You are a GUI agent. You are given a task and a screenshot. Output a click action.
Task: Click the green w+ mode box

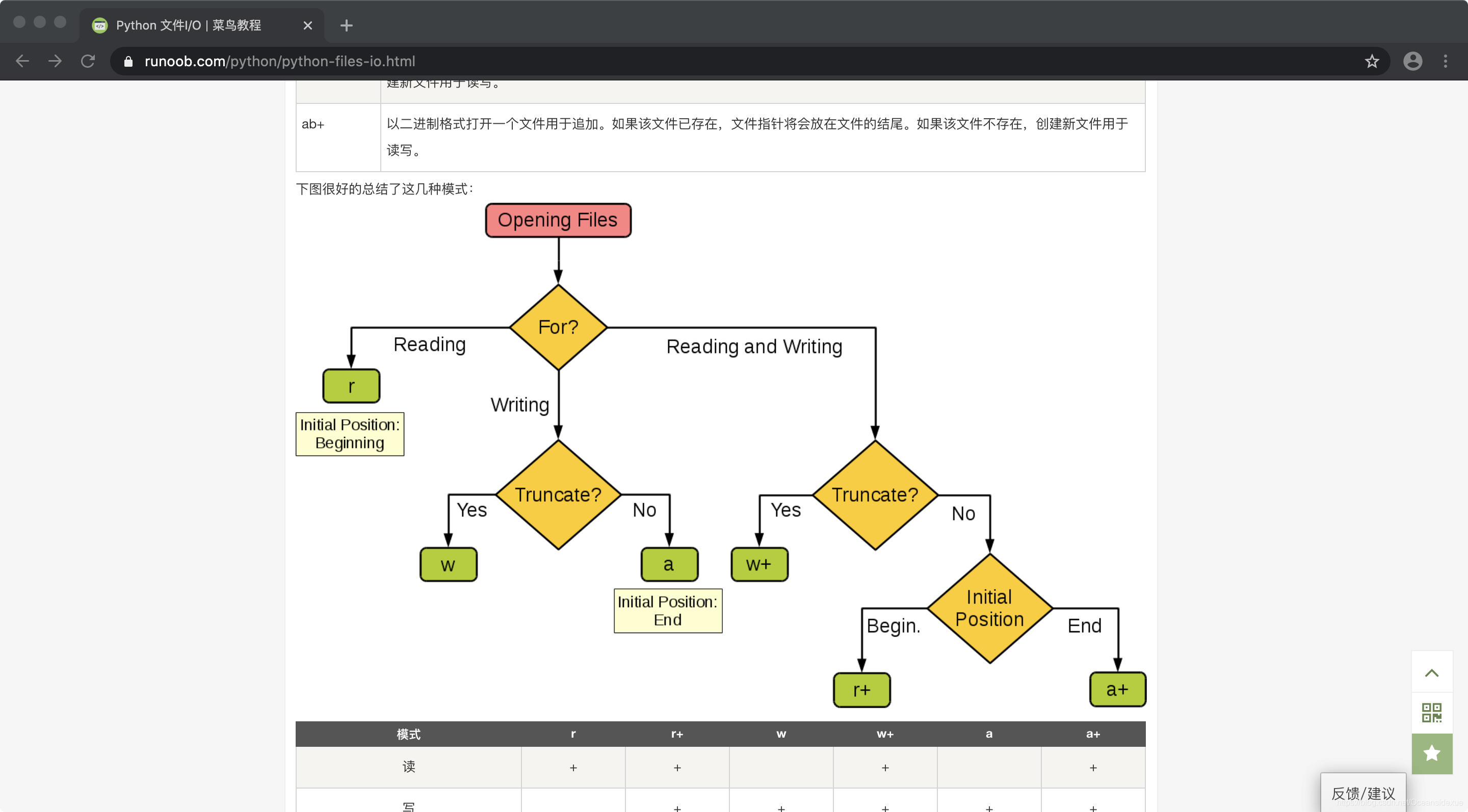click(x=759, y=565)
